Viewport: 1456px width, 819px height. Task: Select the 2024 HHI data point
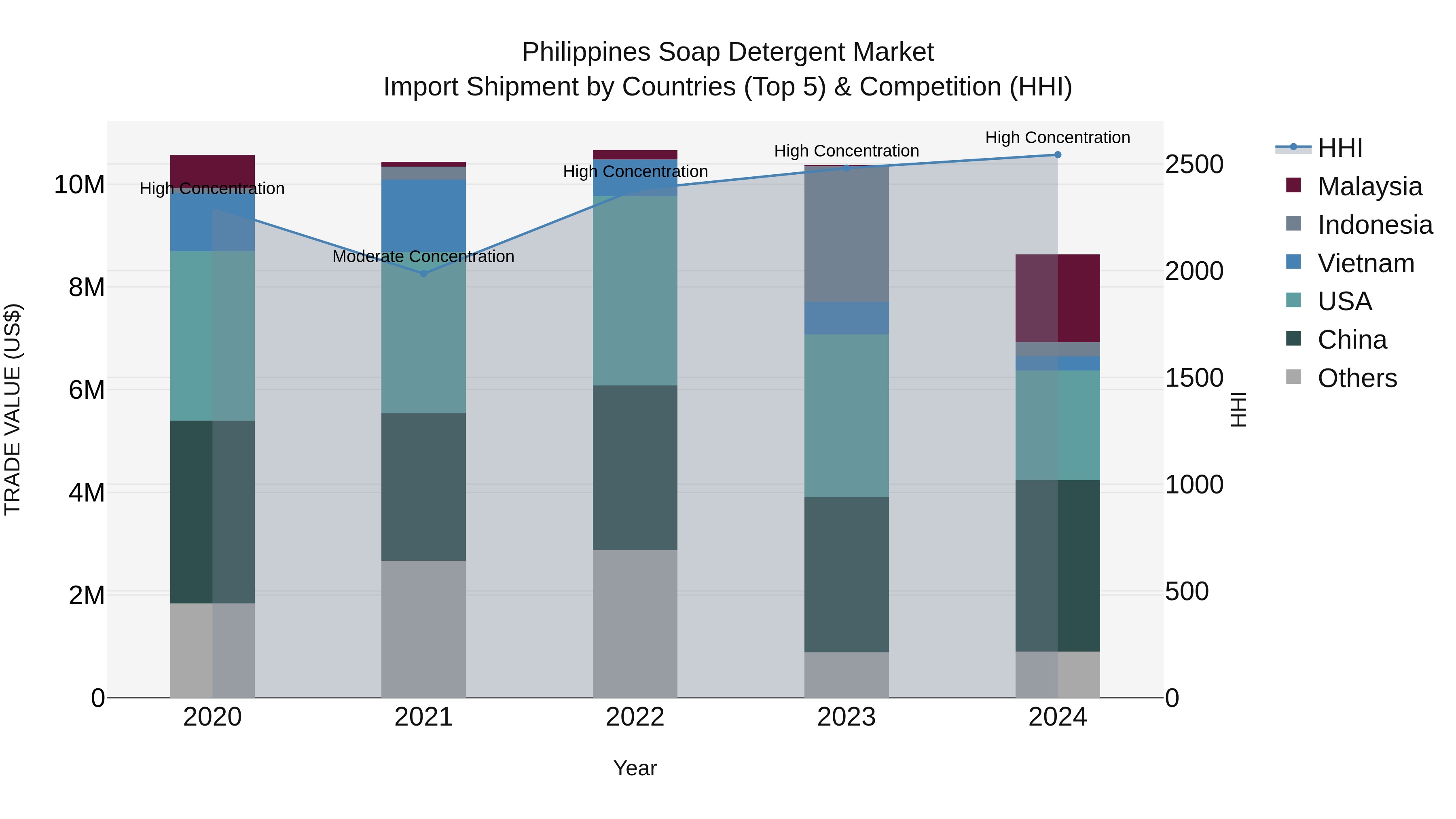[x=1058, y=155]
